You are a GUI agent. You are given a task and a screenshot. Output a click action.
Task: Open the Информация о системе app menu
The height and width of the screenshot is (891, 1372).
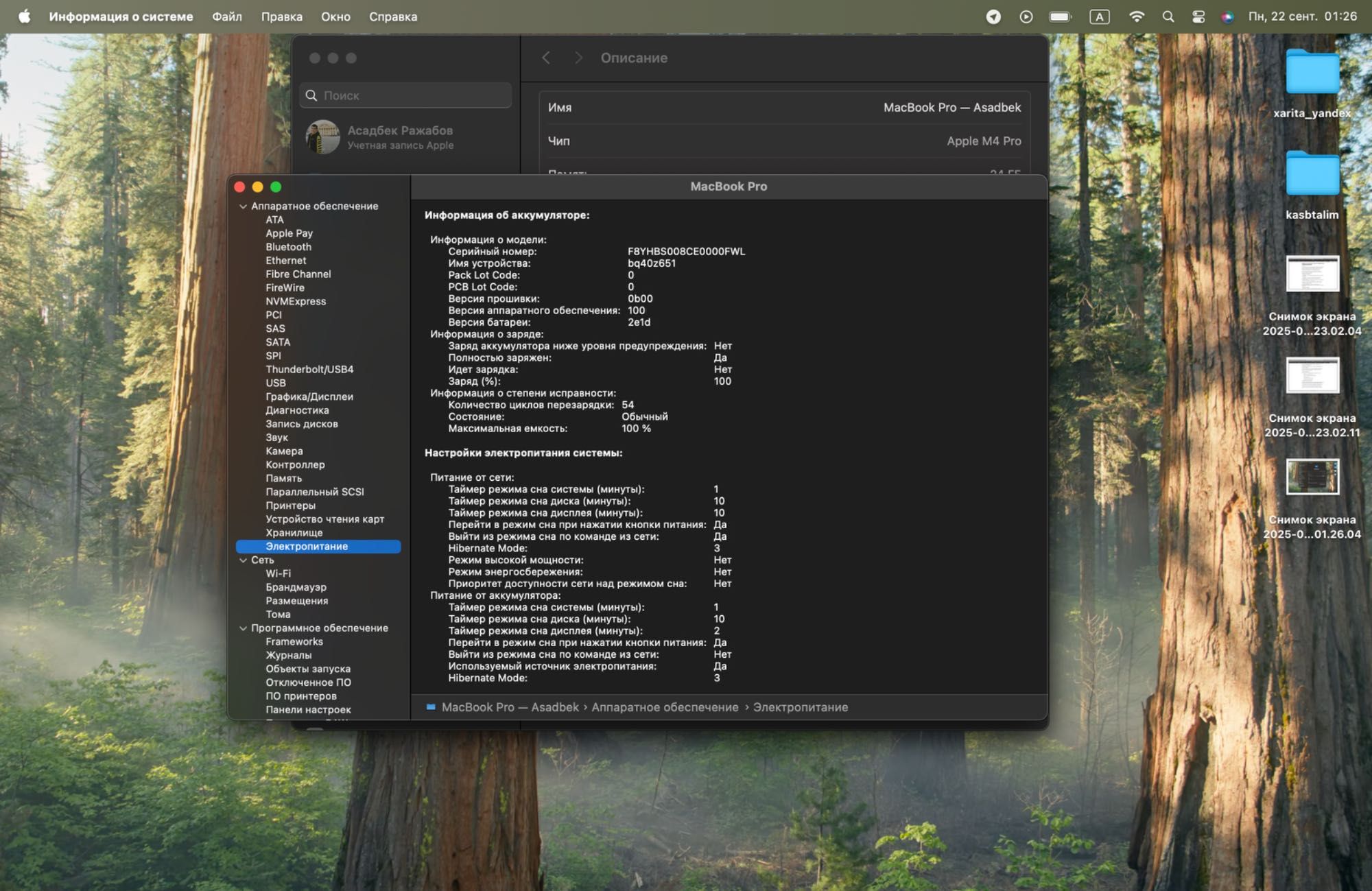[121, 16]
